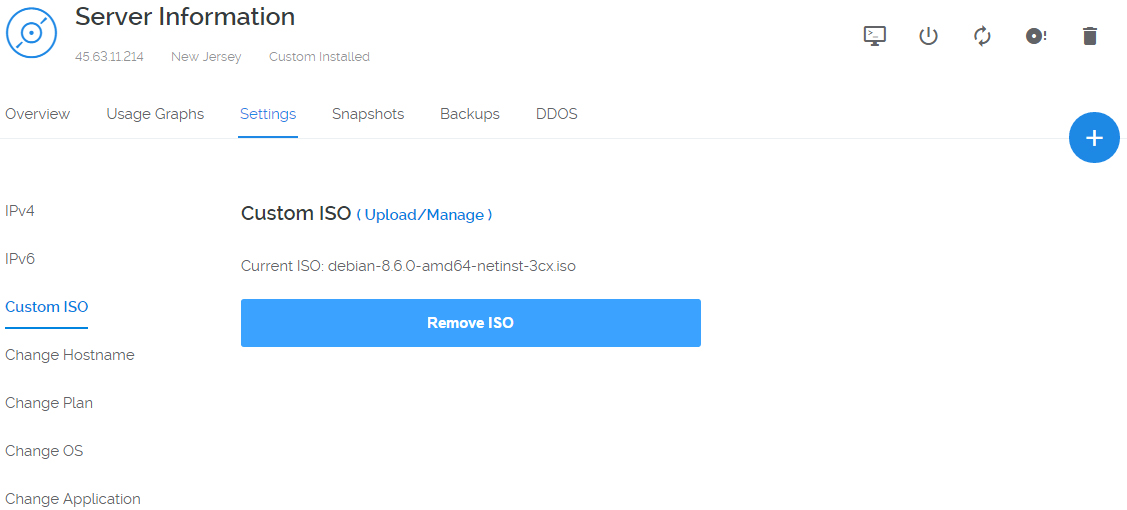Open the server console view icon
This screenshot has height=510, width=1127.
click(x=875, y=36)
